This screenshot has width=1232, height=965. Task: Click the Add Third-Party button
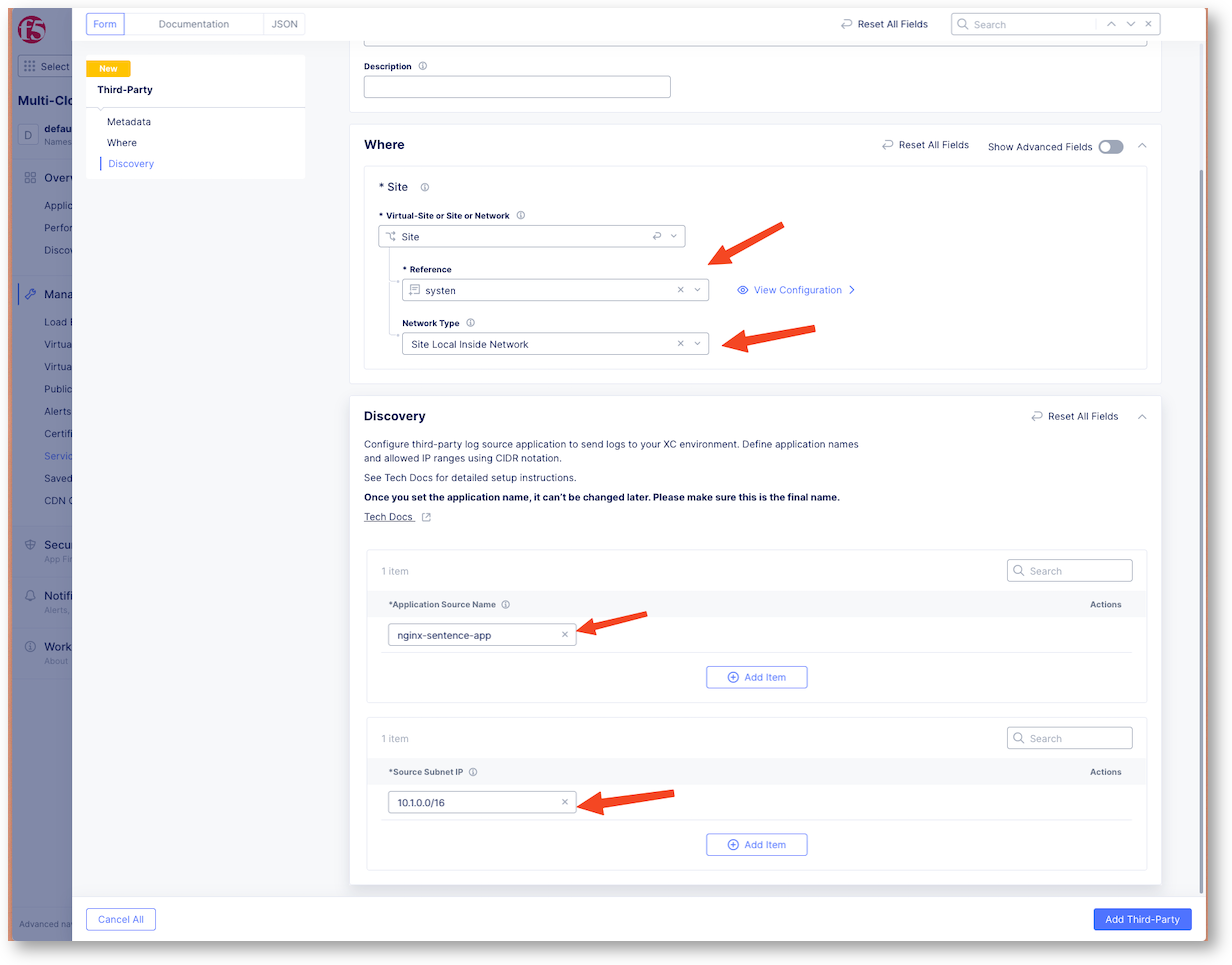point(1142,920)
